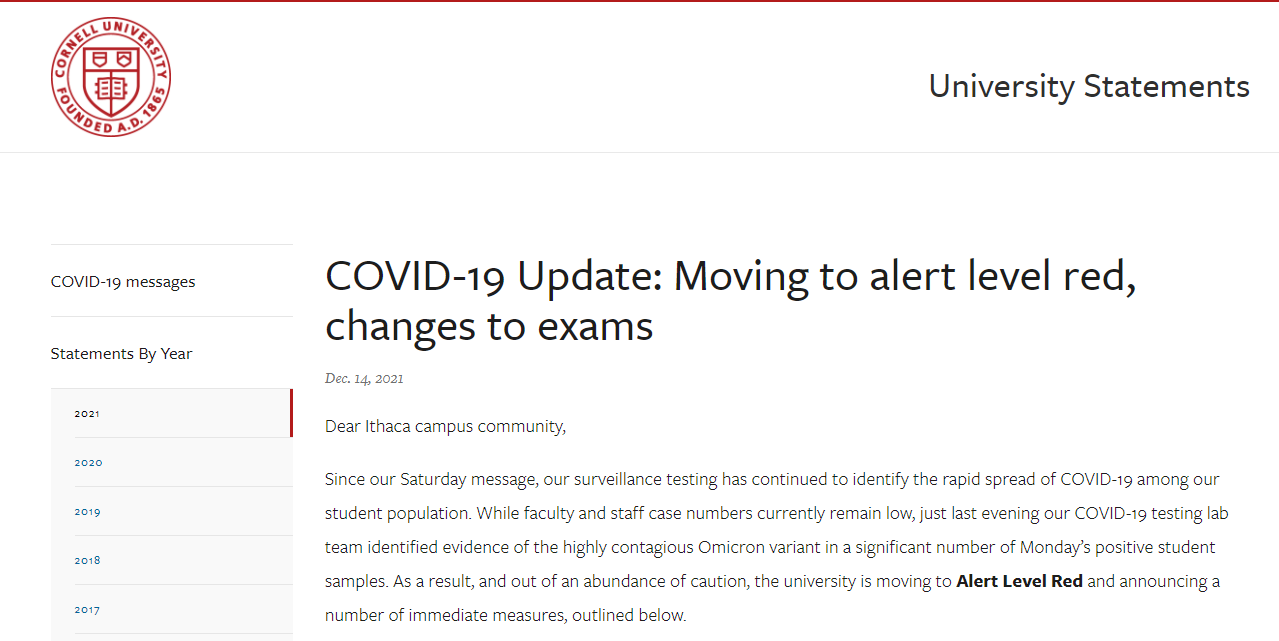Image resolution: width=1279 pixels, height=641 pixels.
Task: Click the Cornell University seal logo
Action: tap(111, 77)
